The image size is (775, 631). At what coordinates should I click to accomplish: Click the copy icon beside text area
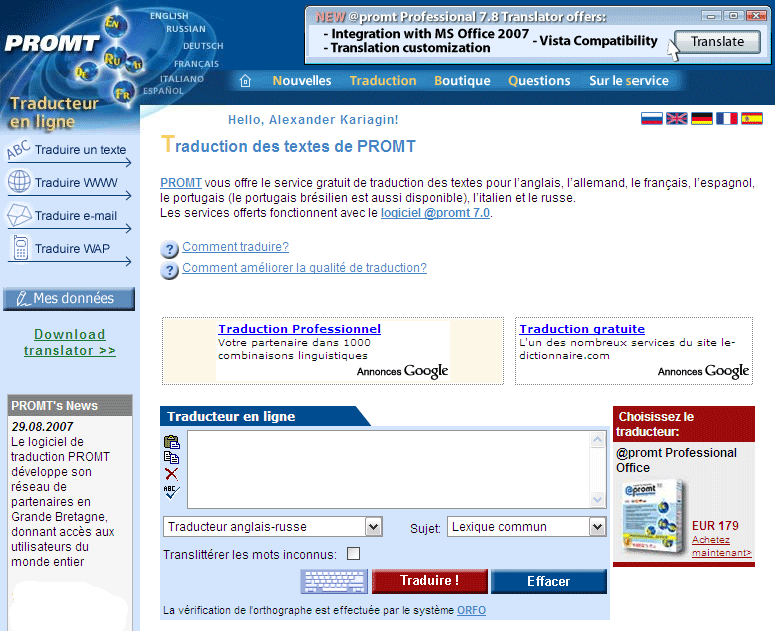pyautogui.click(x=172, y=458)
